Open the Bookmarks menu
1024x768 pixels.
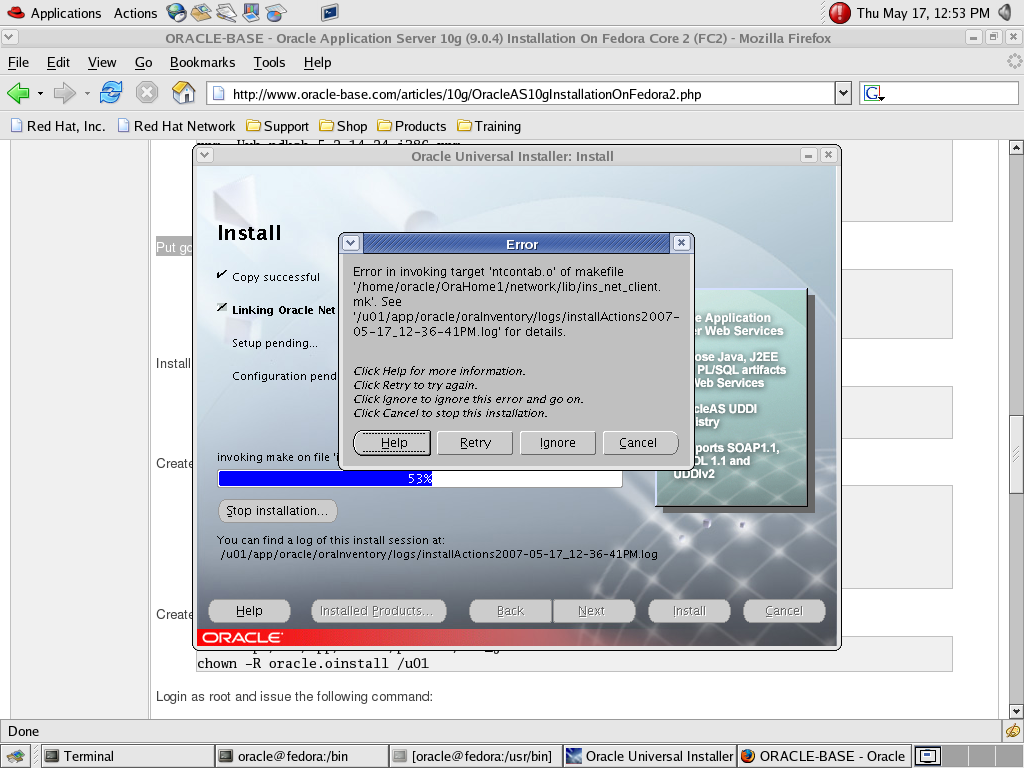(x=202, y=62)
